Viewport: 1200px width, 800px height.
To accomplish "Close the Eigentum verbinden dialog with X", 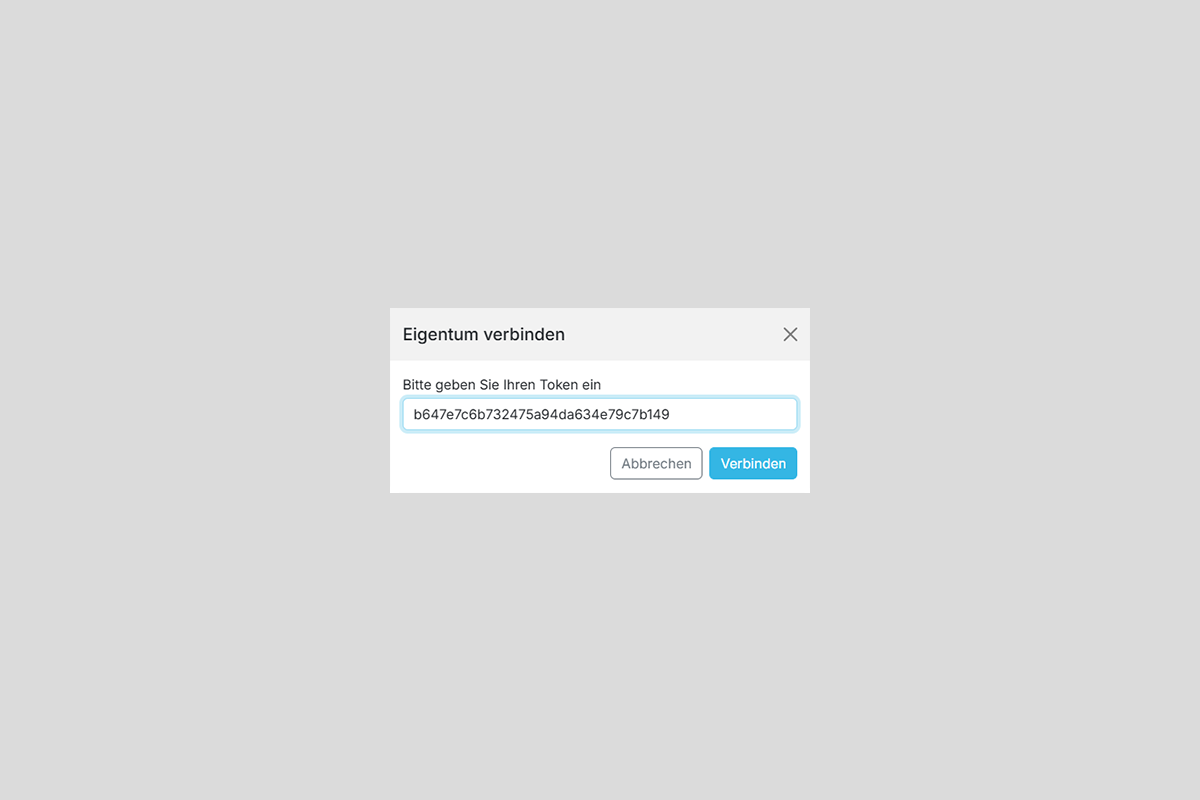I will [790, 334].
